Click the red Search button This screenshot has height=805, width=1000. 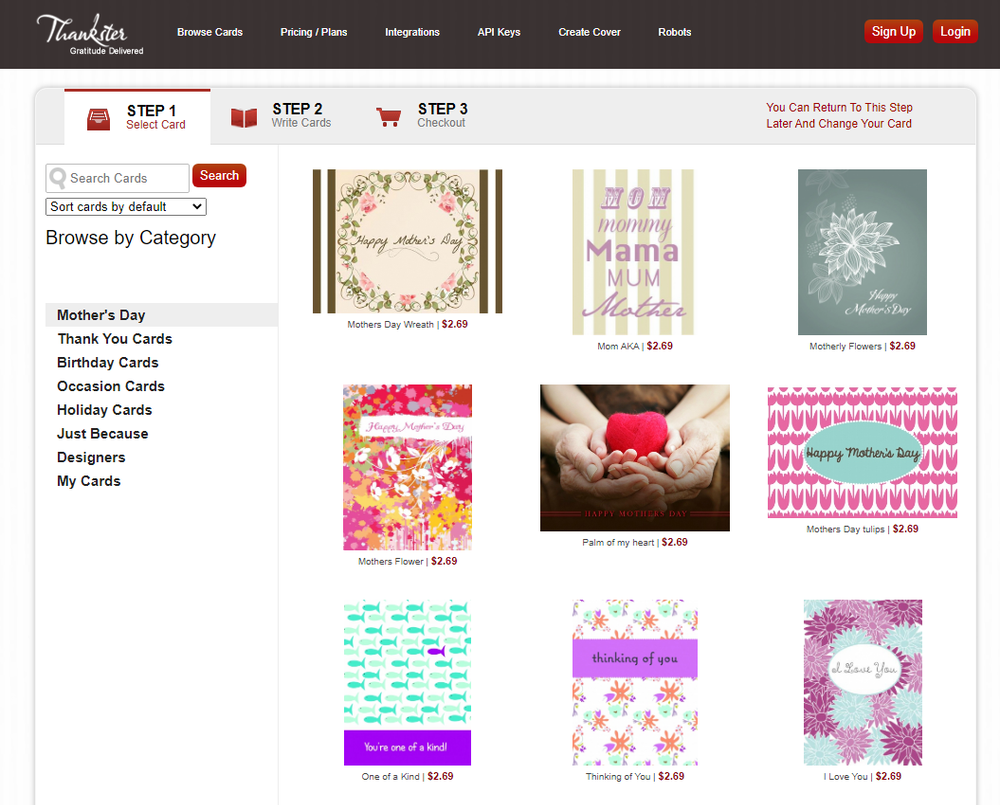[219, 175]
